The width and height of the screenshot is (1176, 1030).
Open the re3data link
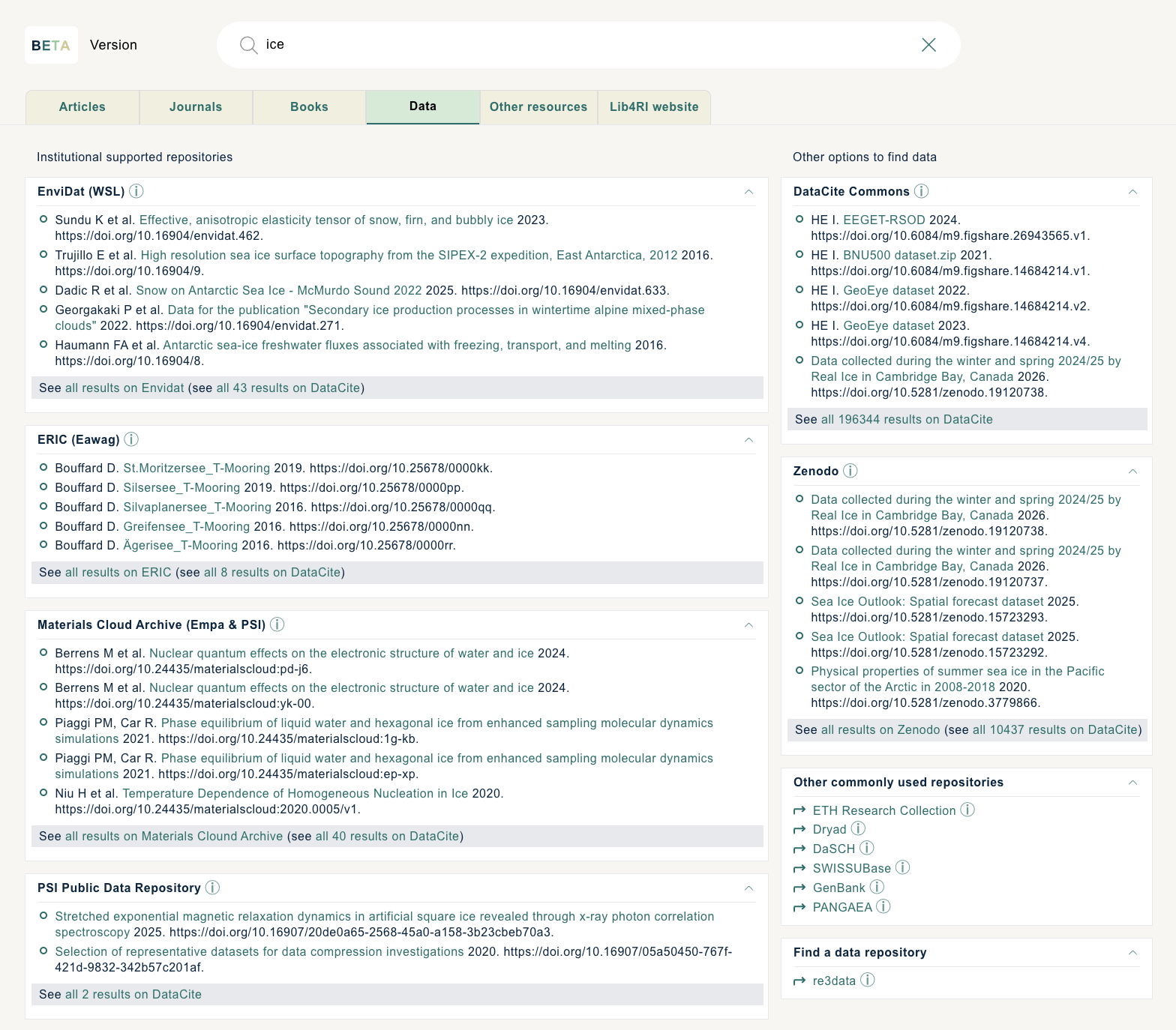pos(834,981)
